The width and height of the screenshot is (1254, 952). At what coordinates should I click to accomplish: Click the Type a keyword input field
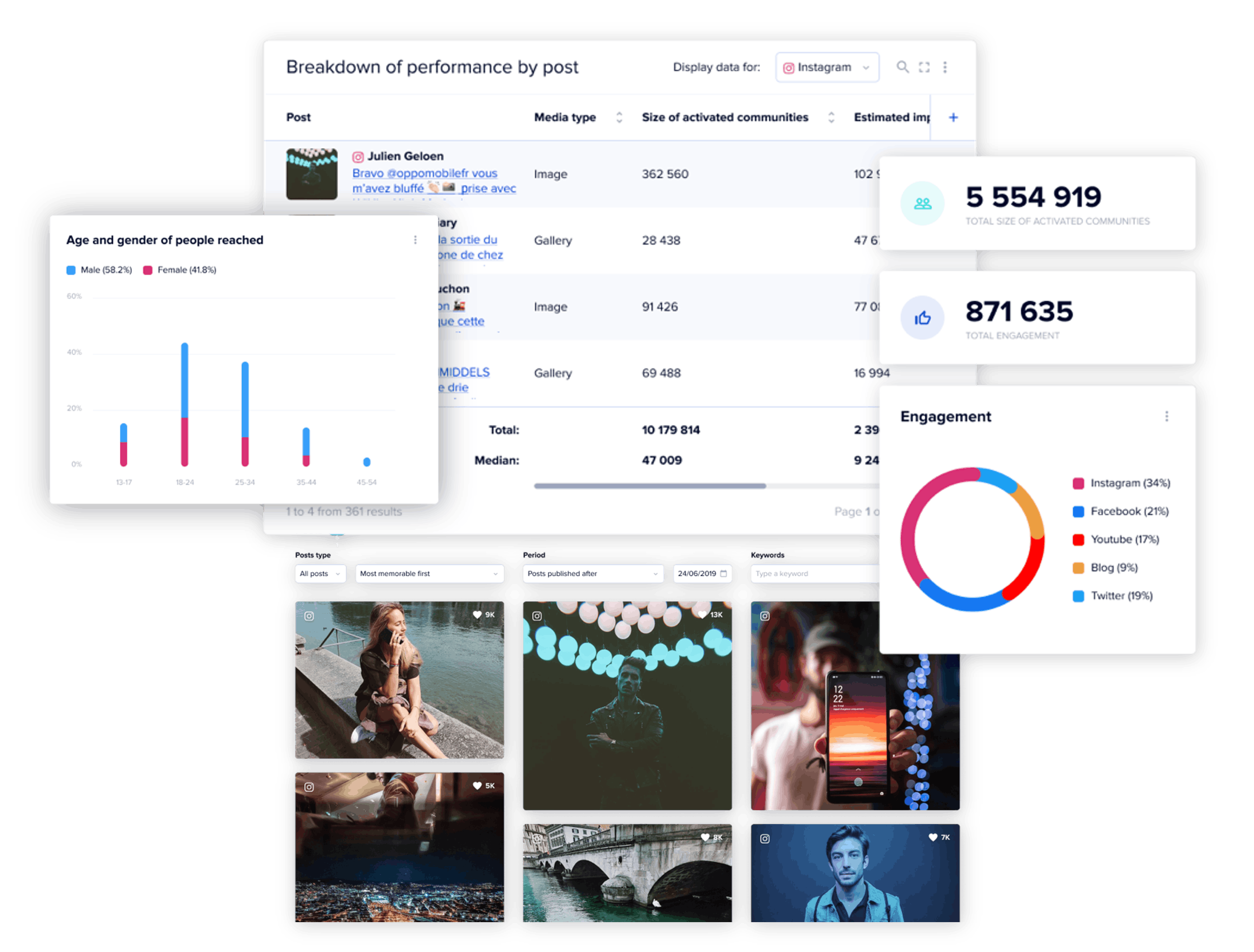[814, 574]
